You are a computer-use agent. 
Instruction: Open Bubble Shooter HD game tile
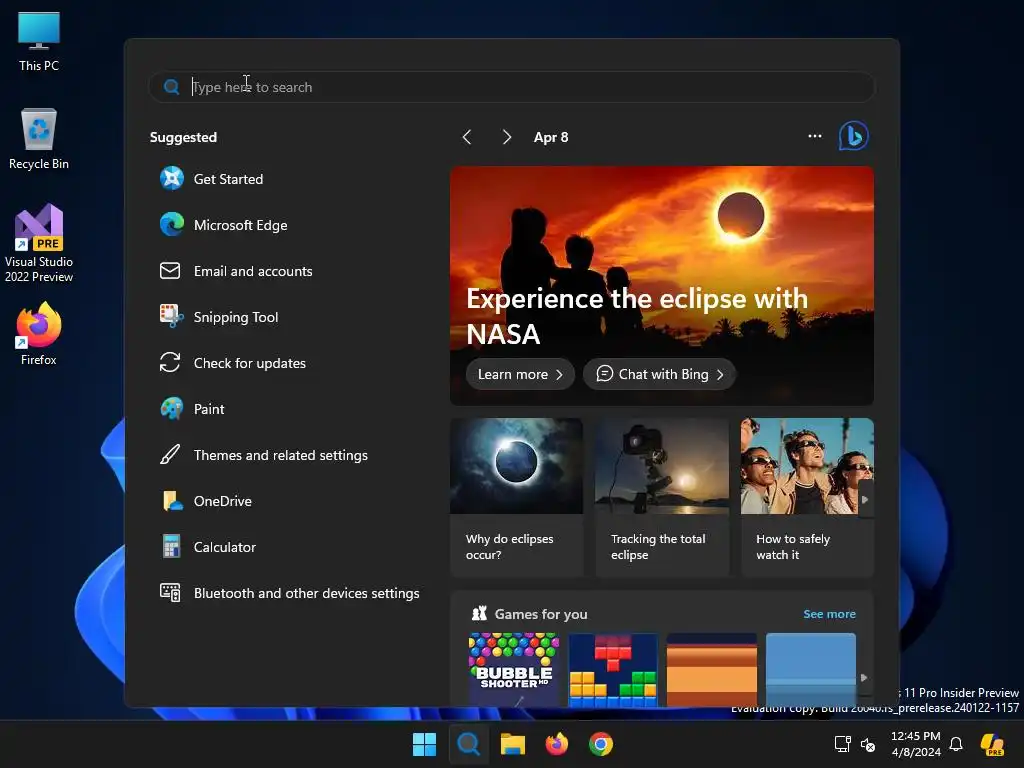pos(514,669)
